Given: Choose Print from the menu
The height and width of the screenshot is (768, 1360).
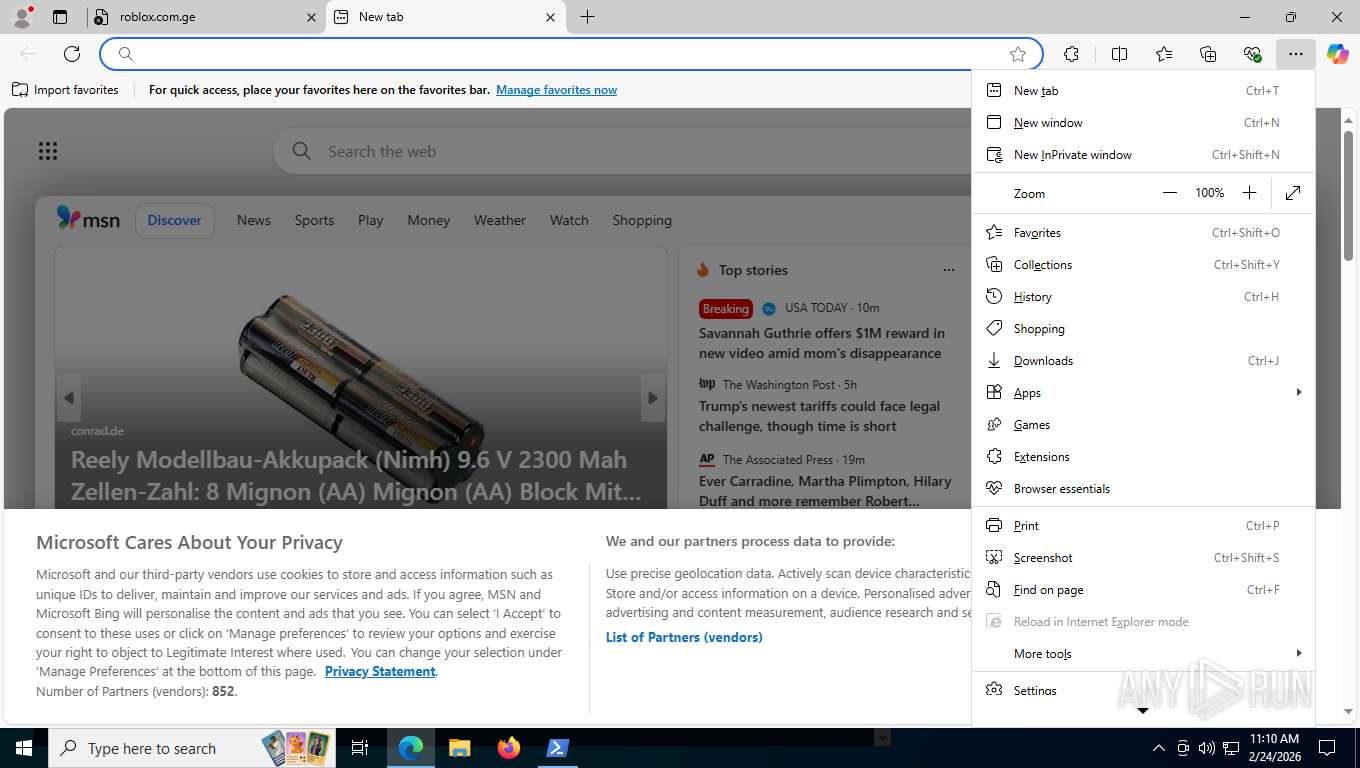Looking at the screenshot, I should pyautogui.click(x=1143, y=526).
